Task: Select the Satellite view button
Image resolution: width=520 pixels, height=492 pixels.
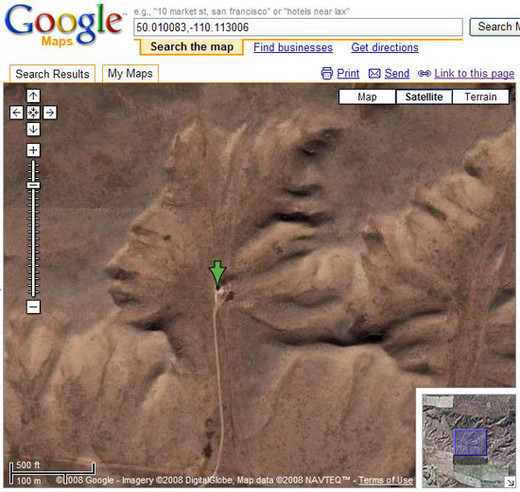Action: coord(424,97)
